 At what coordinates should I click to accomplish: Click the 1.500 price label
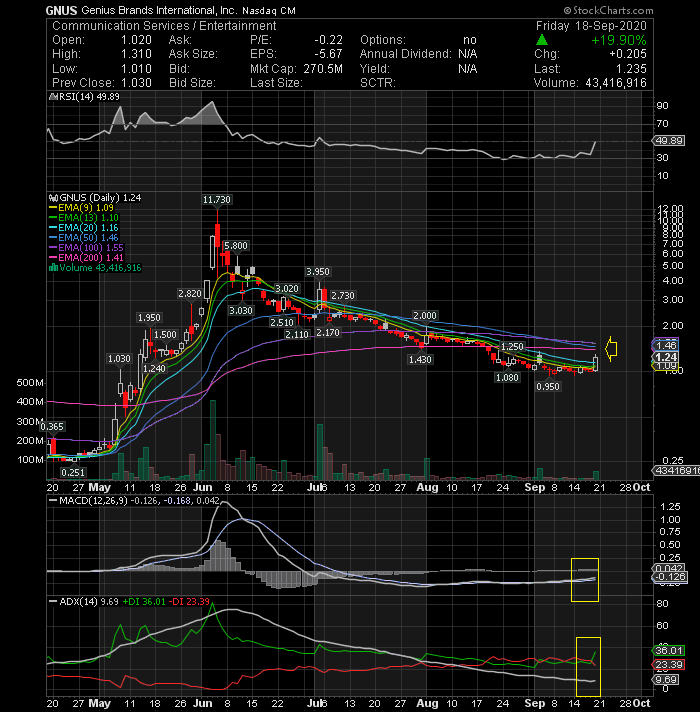click(x=165, y=335)
